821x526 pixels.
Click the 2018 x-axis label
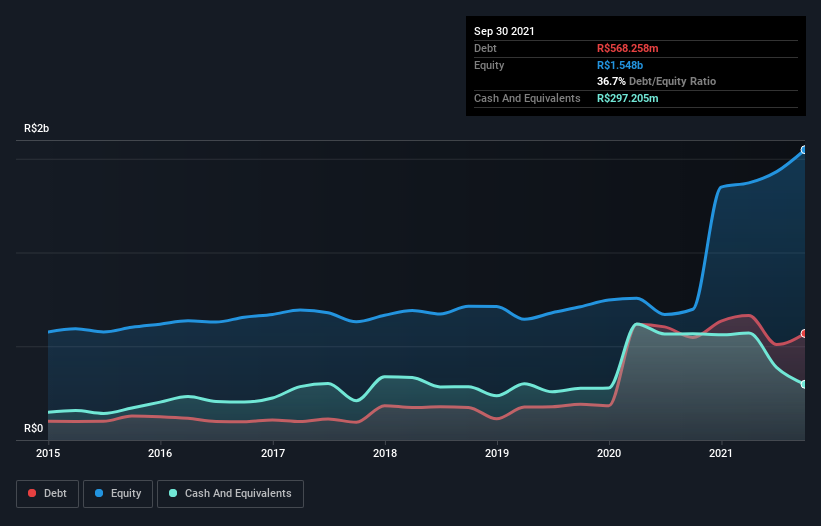[385, 453]
